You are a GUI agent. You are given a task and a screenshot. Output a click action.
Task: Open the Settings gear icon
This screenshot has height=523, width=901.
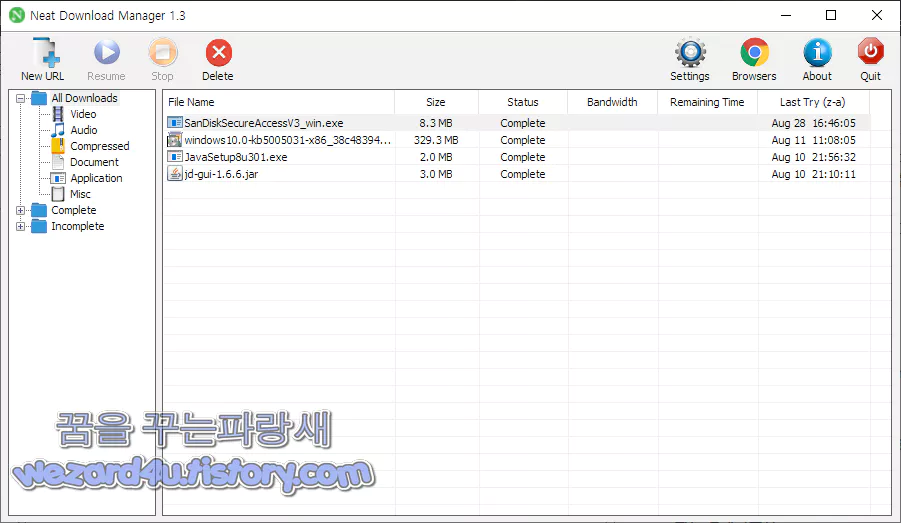690,52
